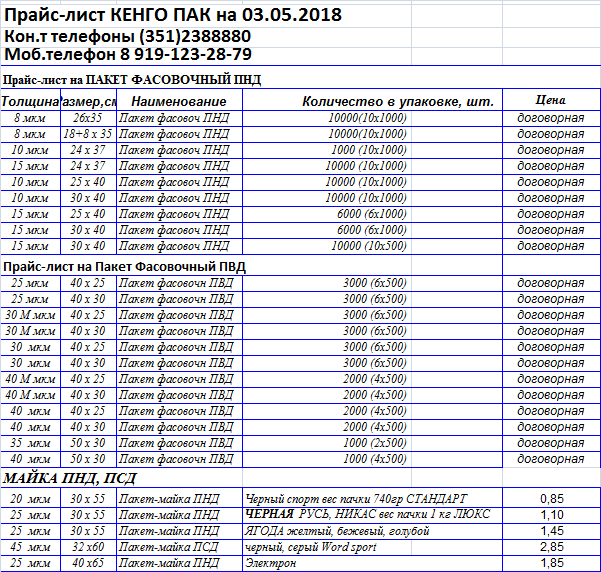Click the price cell '1,85'
Image resolution: width=601 pixels, height=572 pixels.
point(552,563)
